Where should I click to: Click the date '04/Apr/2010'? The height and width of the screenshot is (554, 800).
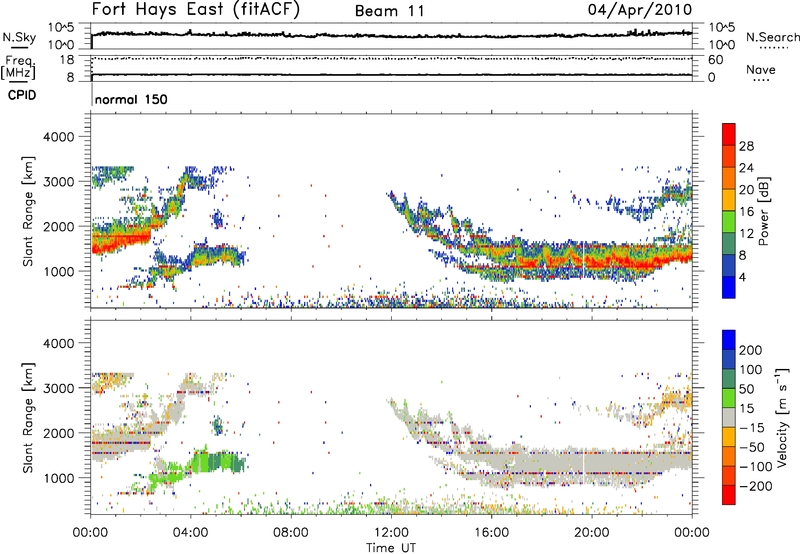(640, 10)
